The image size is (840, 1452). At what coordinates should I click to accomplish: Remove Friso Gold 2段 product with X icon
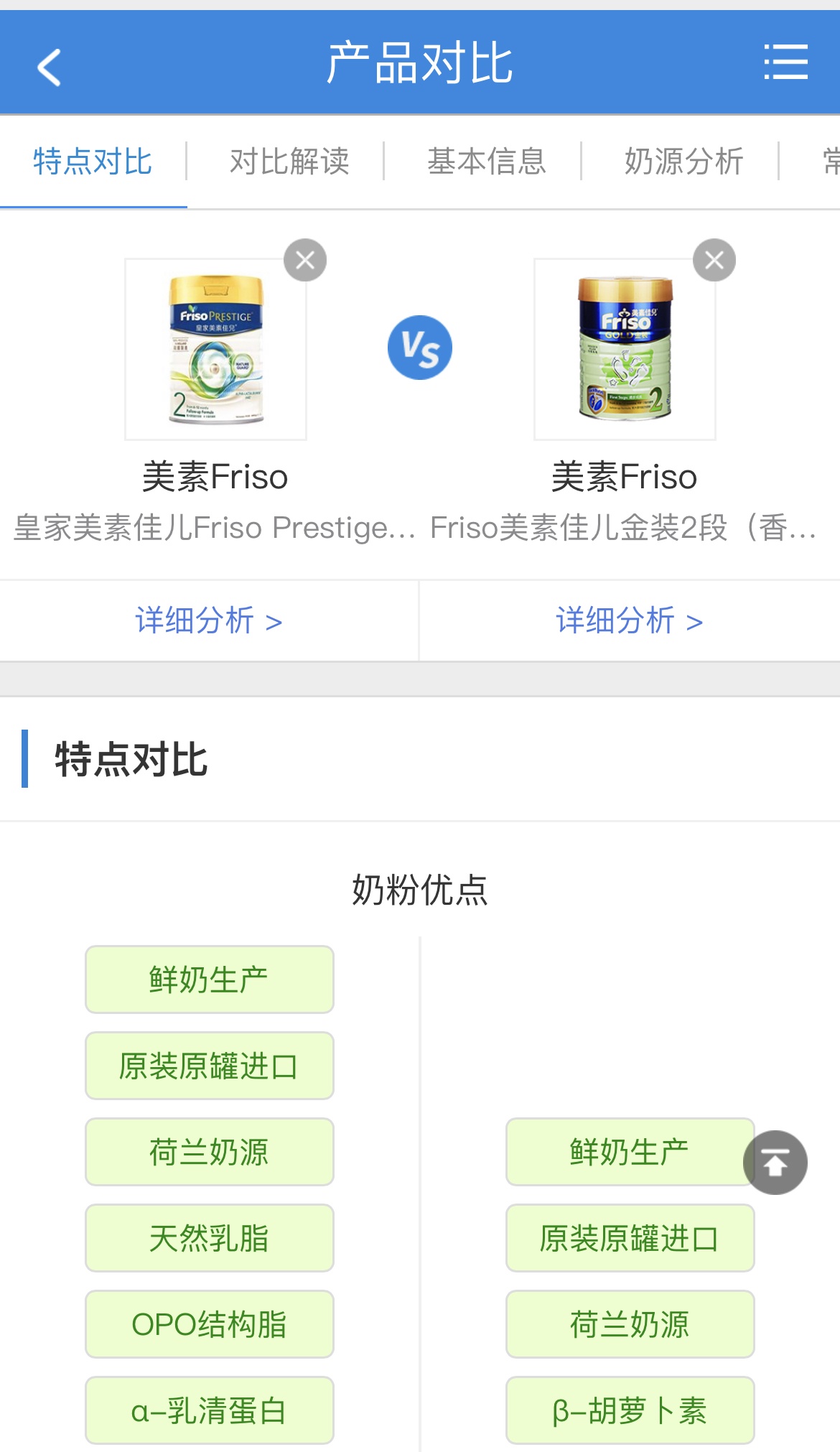click(x=714, y=260)
